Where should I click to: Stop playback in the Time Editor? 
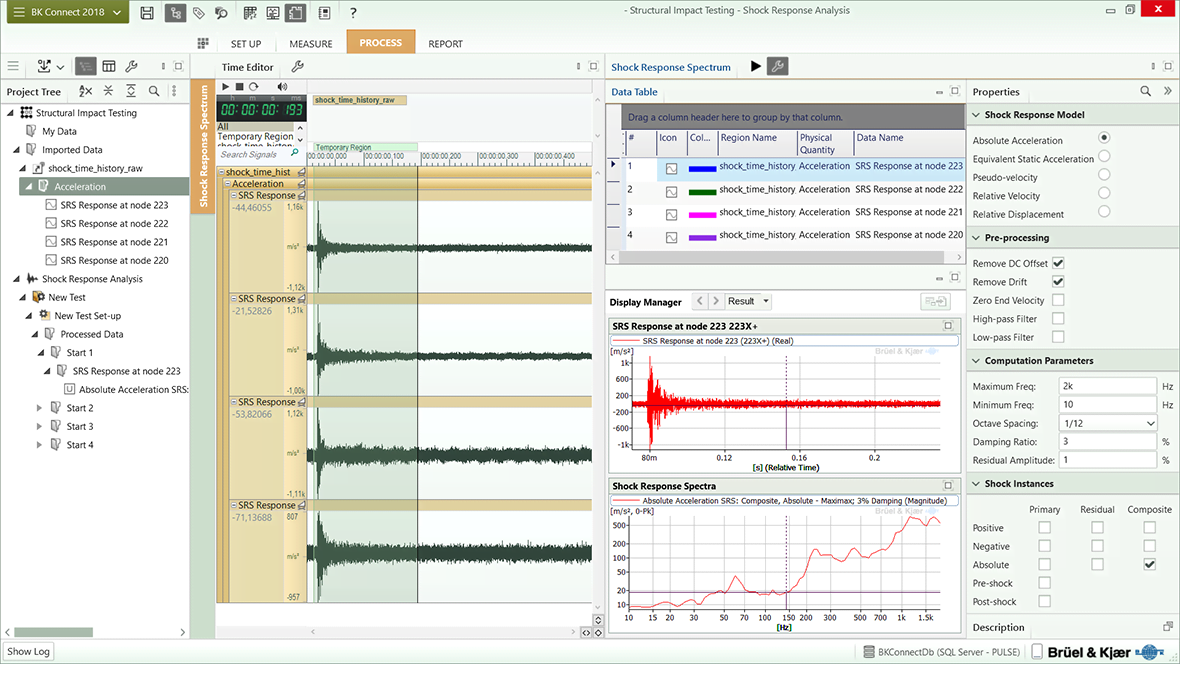pos(240,87)
